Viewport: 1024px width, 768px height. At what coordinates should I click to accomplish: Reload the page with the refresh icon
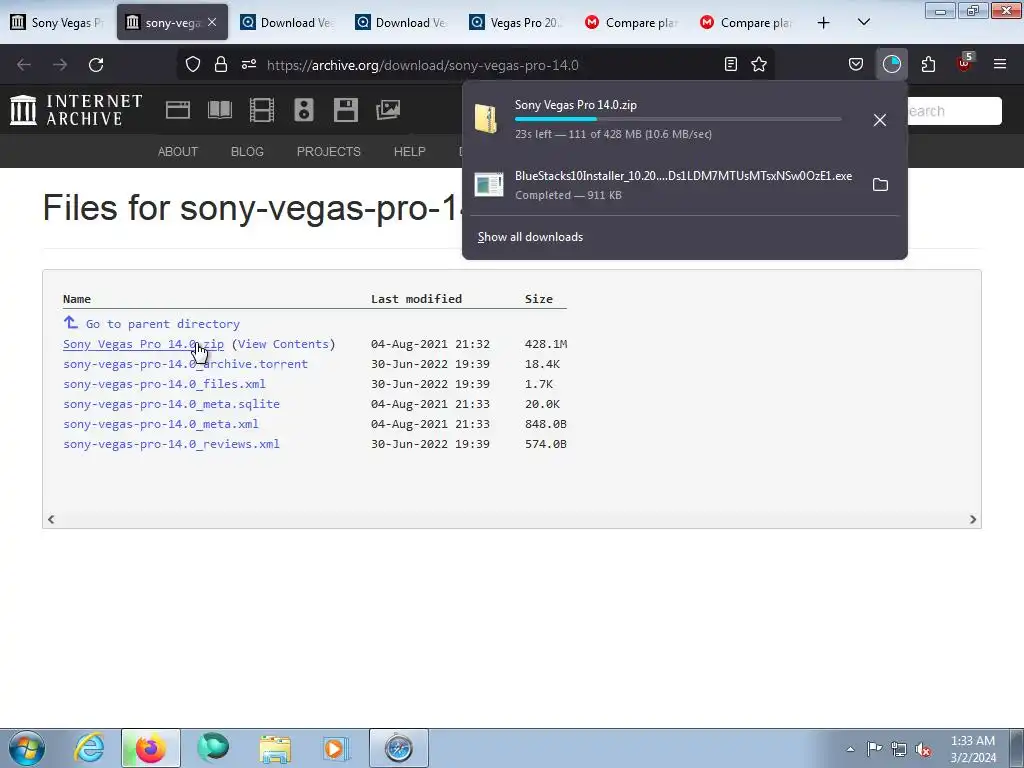coord(96,65)
